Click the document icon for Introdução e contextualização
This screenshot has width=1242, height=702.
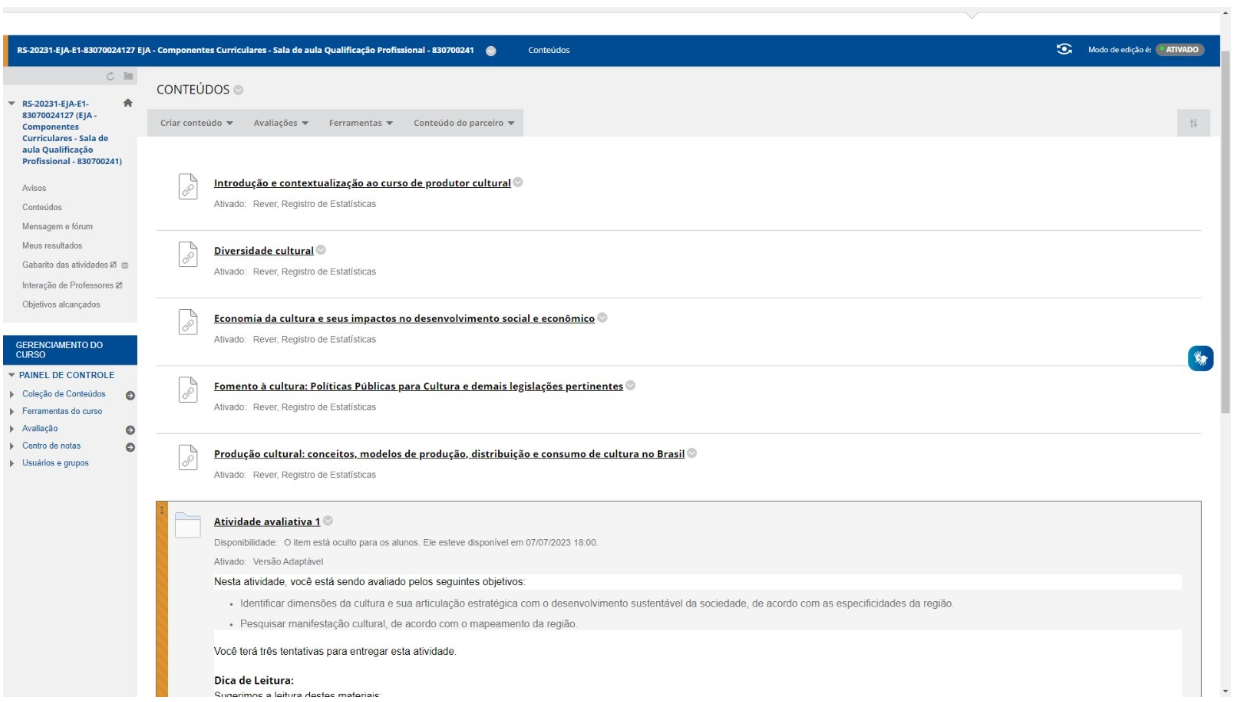pyautogui.click(x=186, y=187)
